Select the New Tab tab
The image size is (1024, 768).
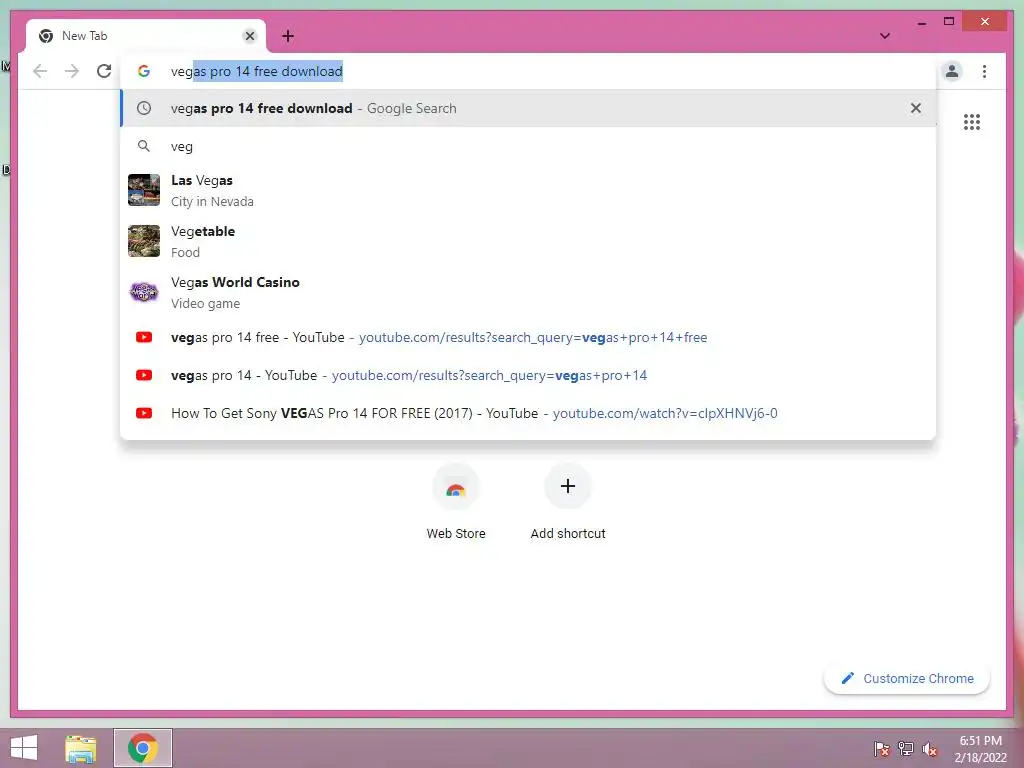(146, 36)
